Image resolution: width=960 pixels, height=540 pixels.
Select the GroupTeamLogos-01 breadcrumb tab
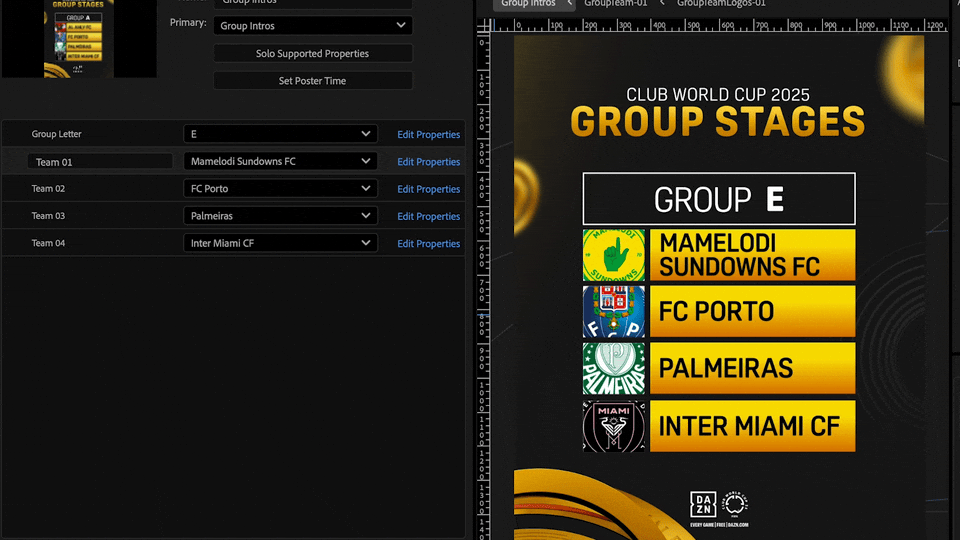pyautogui.click(x=721, y=4)
